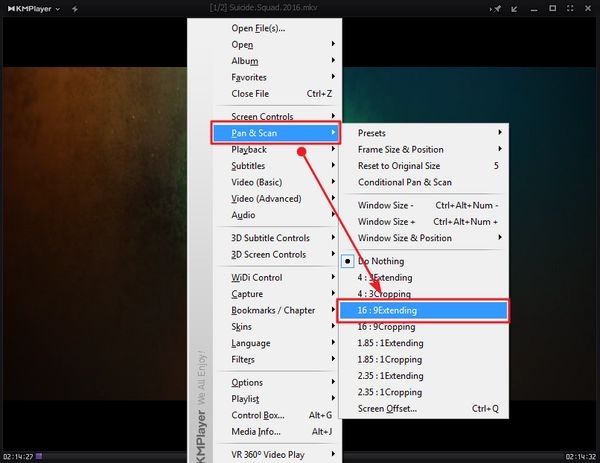Open VR 360° Video Play submenu
Viewport: 600px width, 463px height.
click(x=276, y=455)
